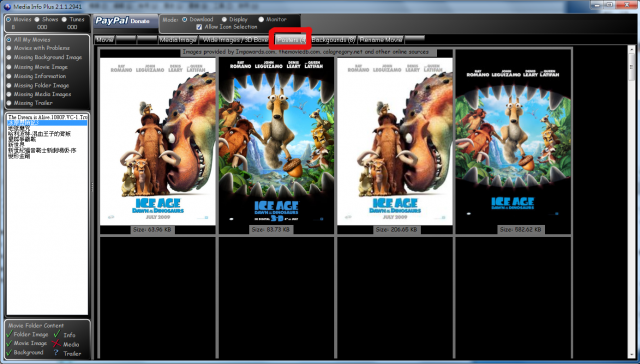Open the Rename Movie tab
The height and width of the screenshot is (364, 640).
click(381, 40)
